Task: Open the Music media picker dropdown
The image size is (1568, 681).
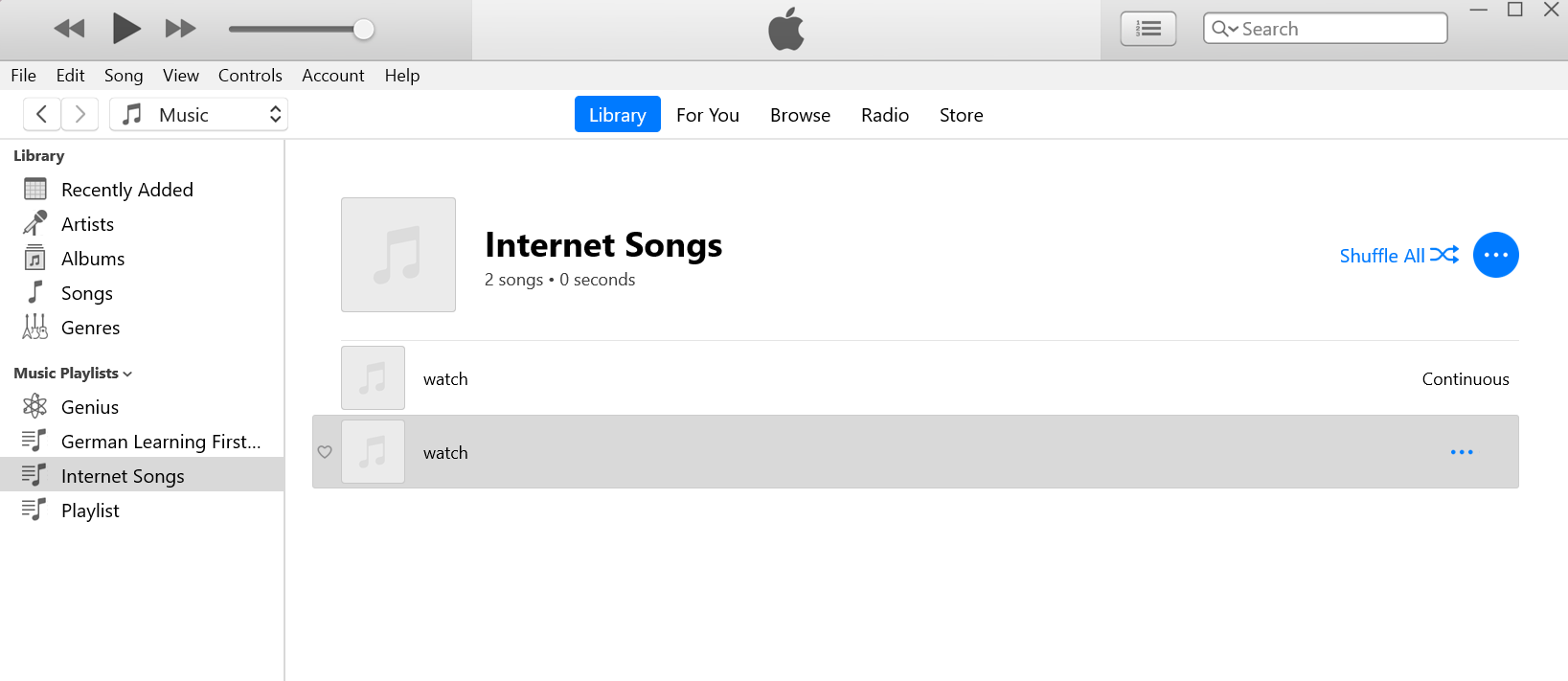Action: (x=197, y=114)
